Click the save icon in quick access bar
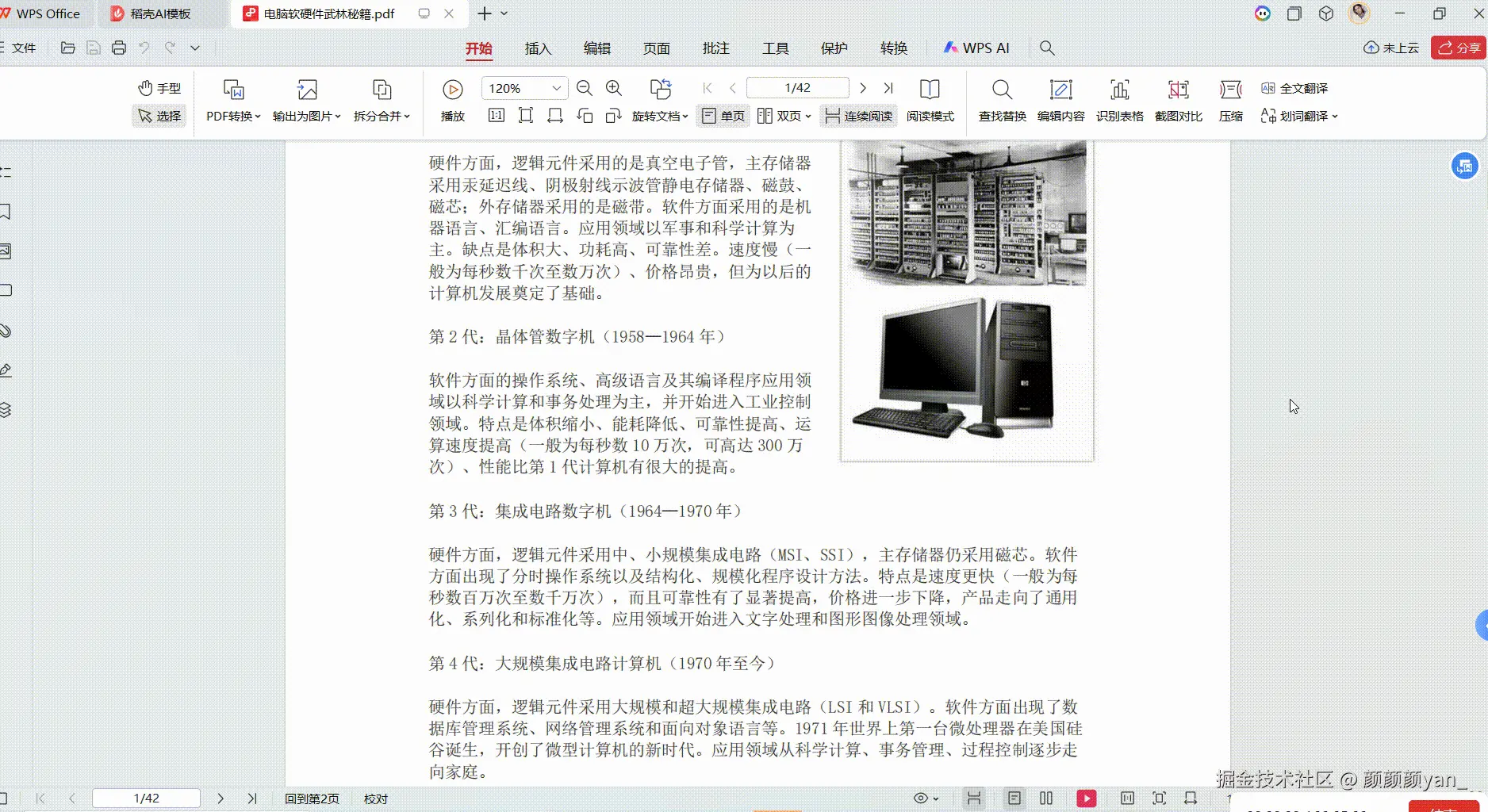The height and width of the screenshot is (812, 1488). [x=94, y=48]
